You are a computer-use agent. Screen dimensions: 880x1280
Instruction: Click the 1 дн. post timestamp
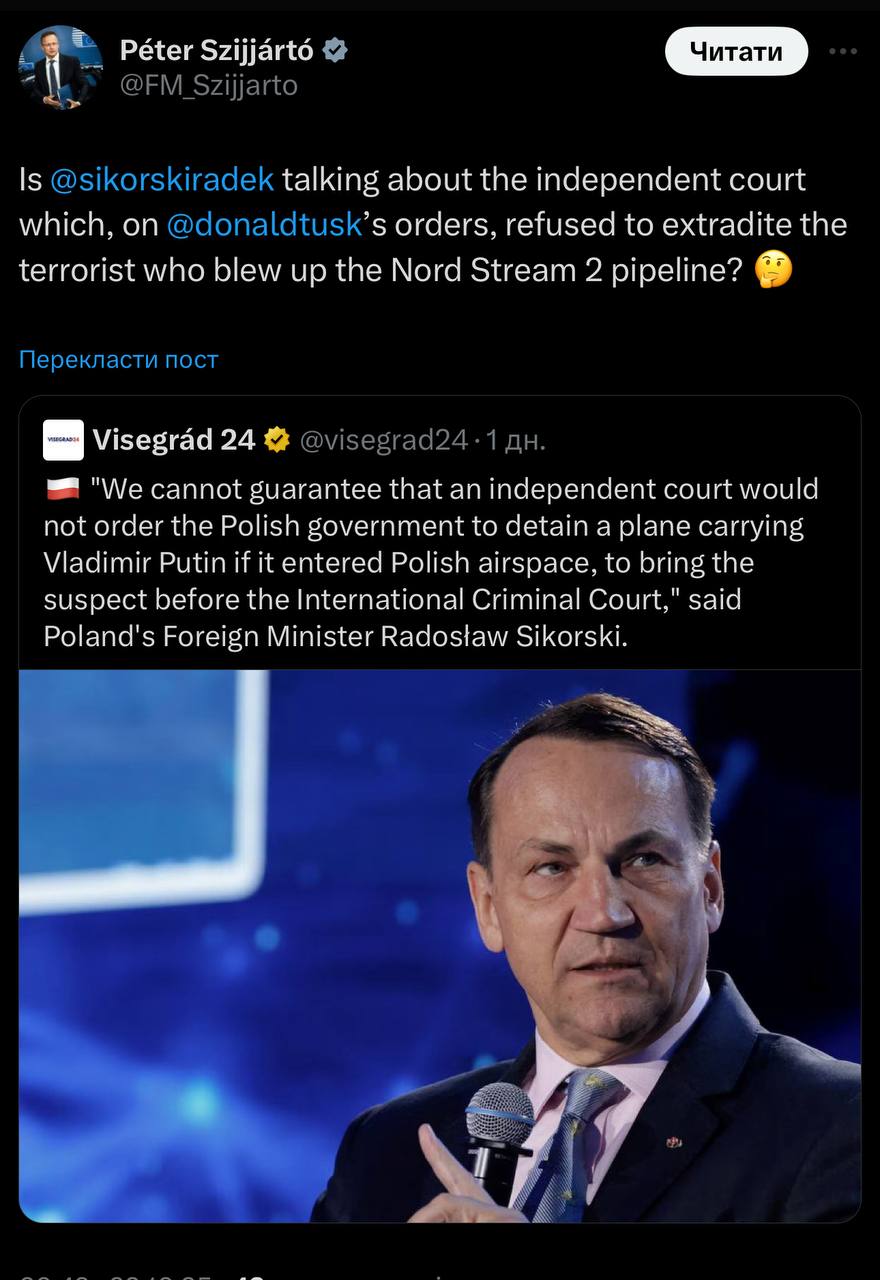(516, 440)
